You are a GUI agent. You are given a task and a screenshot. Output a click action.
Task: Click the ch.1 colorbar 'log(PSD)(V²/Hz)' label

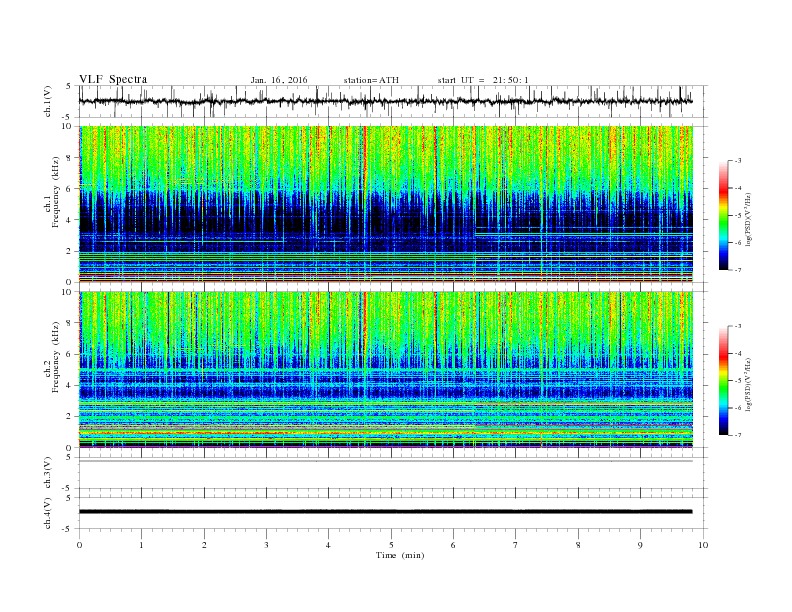[x=748, y=218]
